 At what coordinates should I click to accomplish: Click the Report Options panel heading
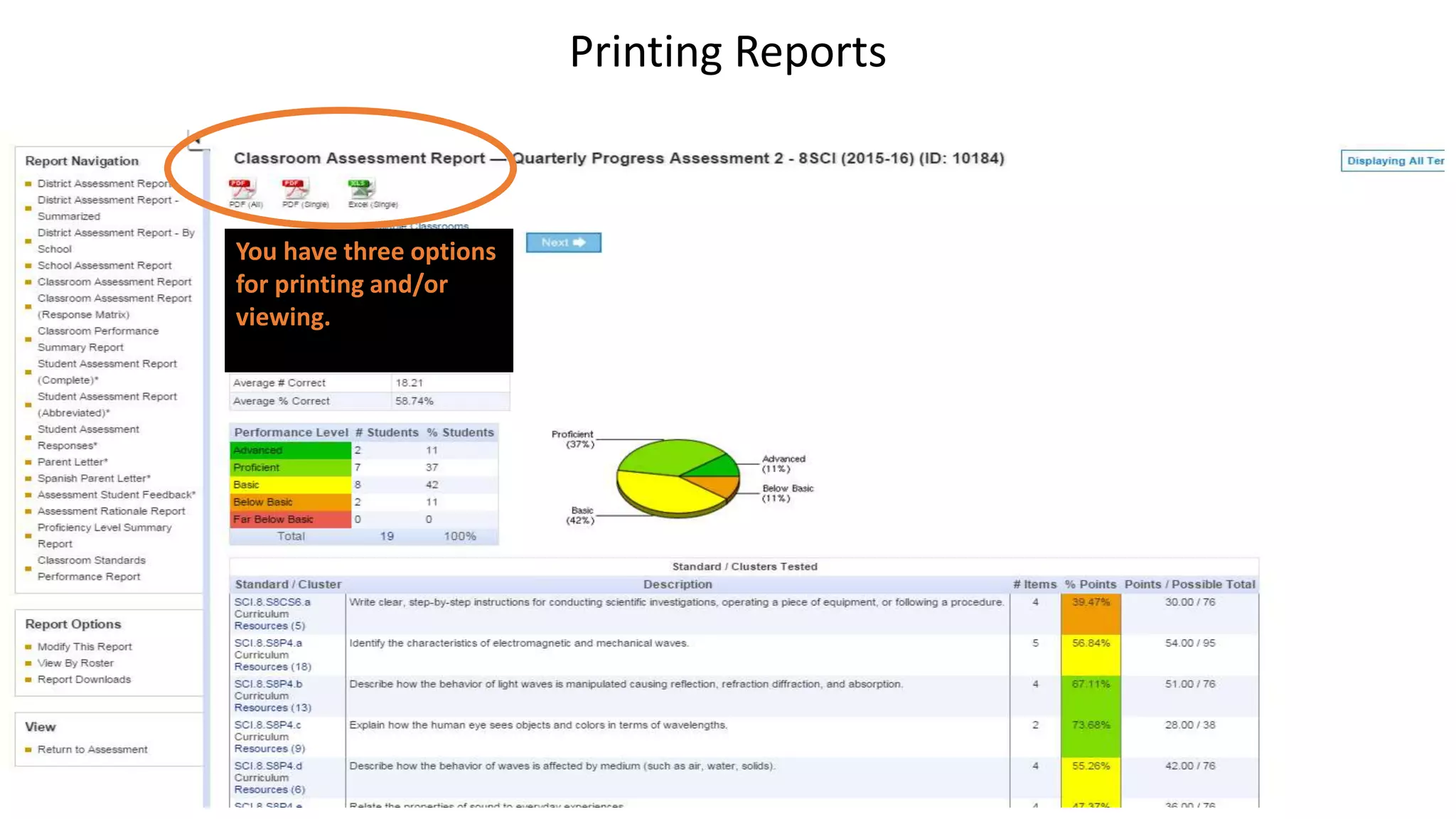click(73, 624)
